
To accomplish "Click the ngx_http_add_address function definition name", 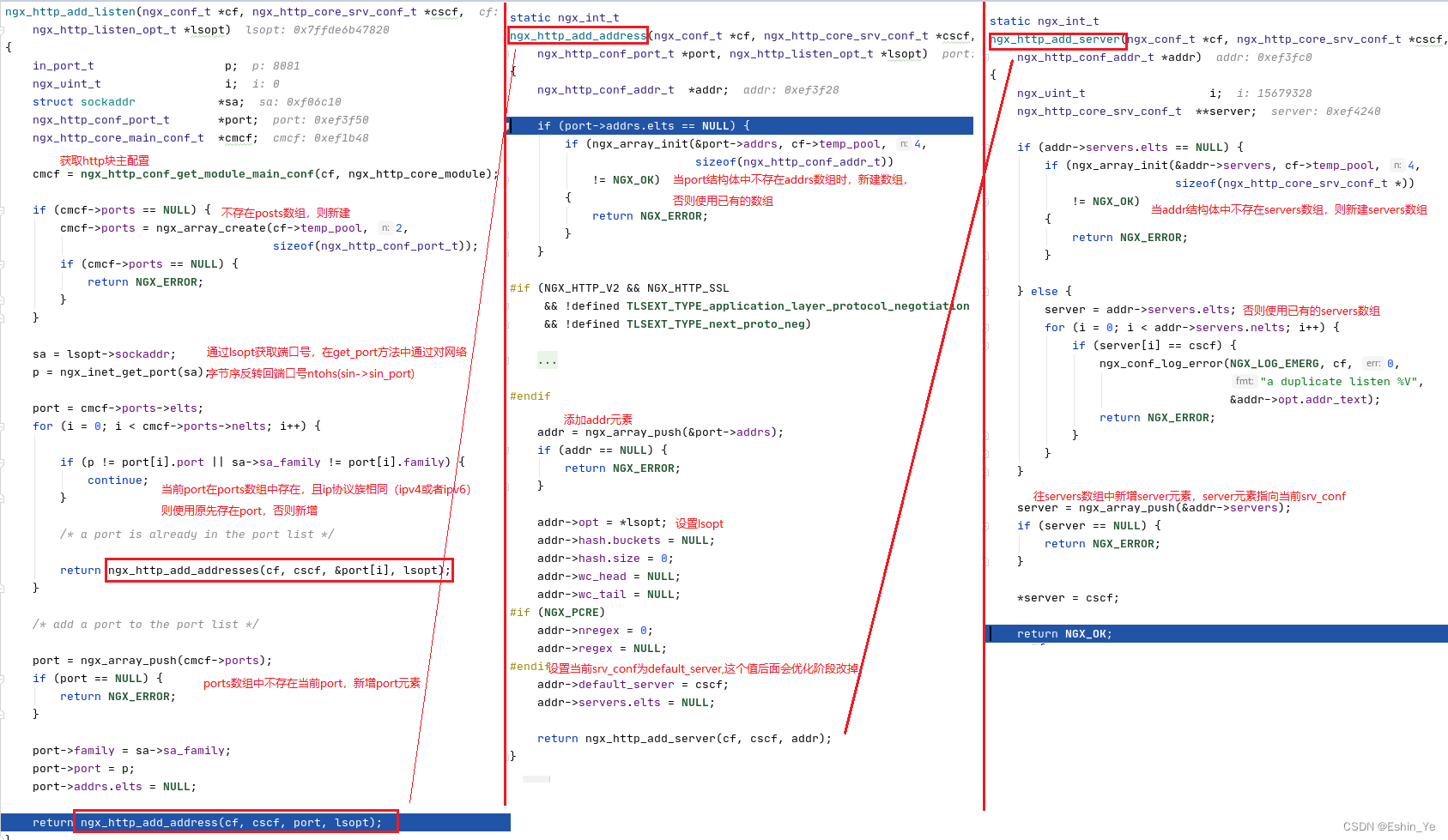I will [x=578, y=36].
